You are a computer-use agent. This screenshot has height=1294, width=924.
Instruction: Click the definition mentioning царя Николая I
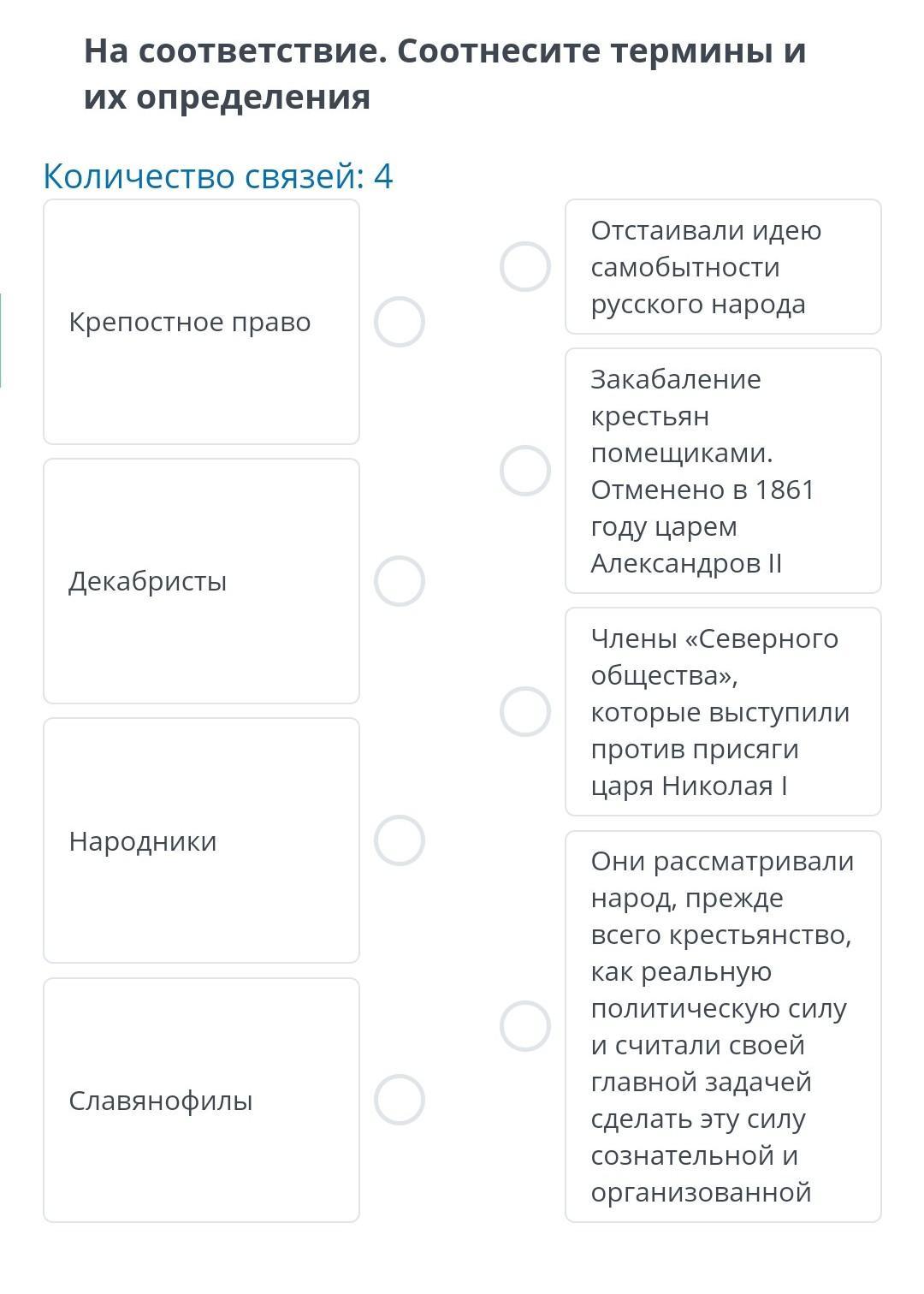723,711
